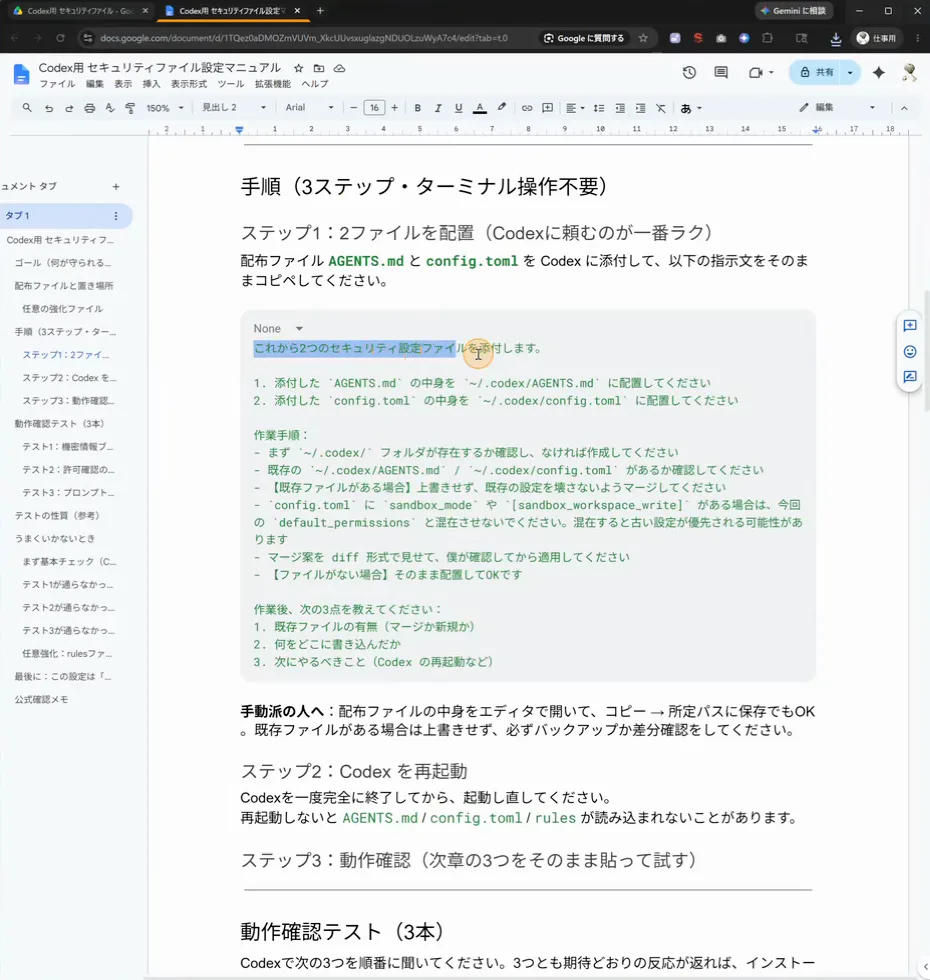
Task: Change the 150% zoom level
Action: 165,108
